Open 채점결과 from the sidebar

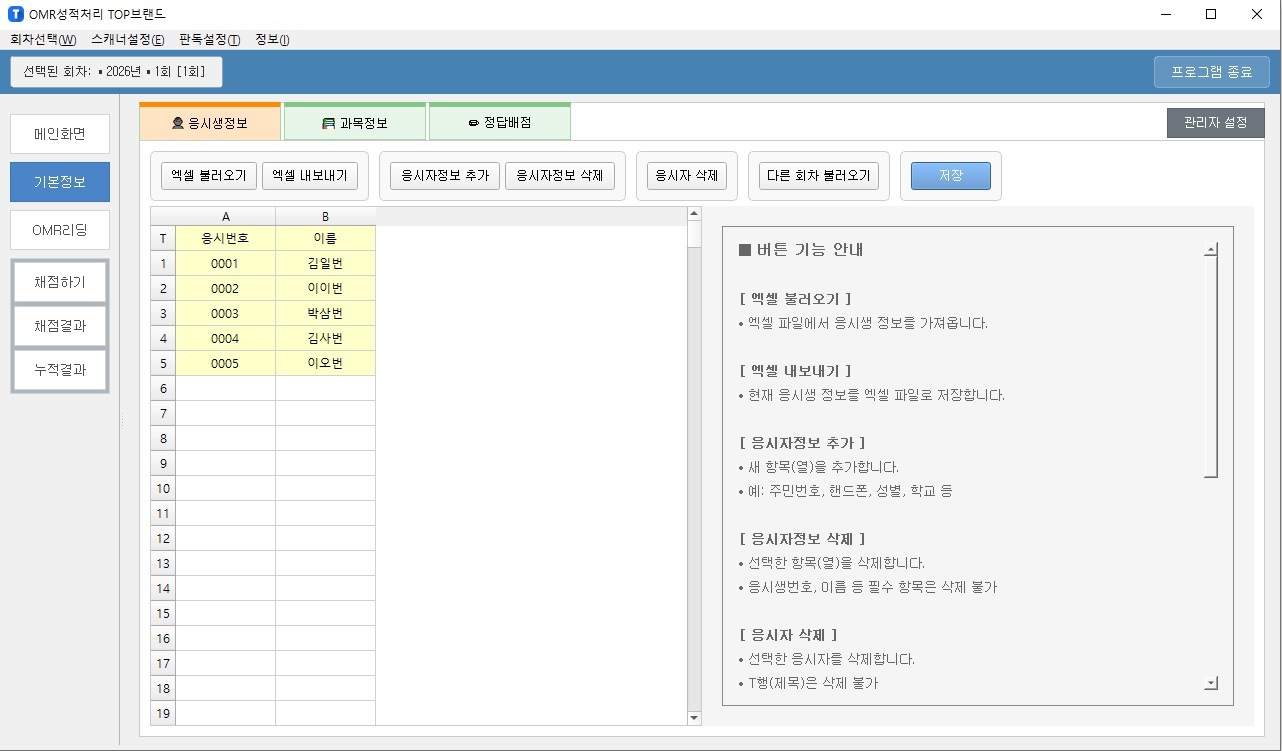tap(60, 326)
